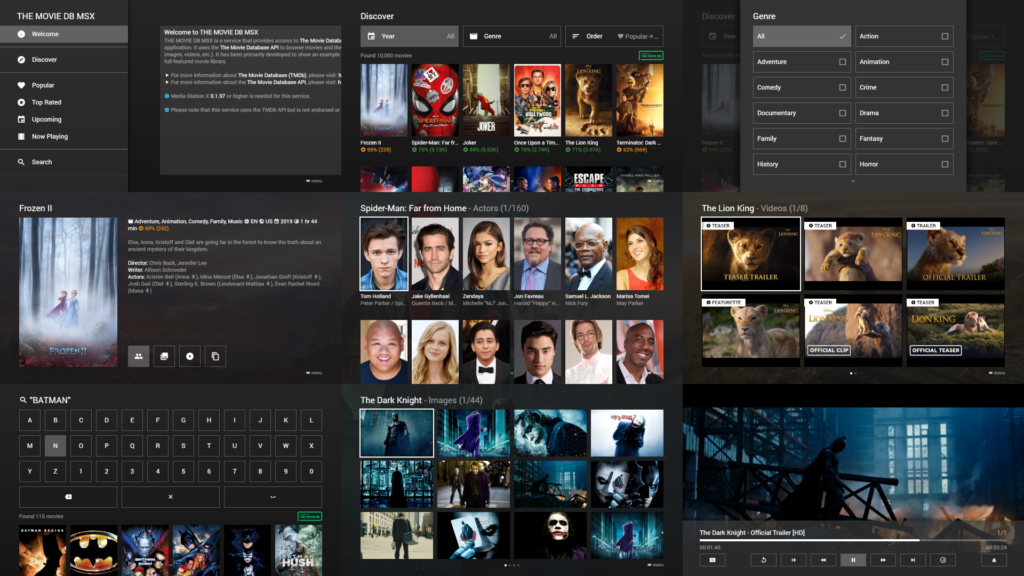
Task: Skip to previous track in video player
Action: 793,560
